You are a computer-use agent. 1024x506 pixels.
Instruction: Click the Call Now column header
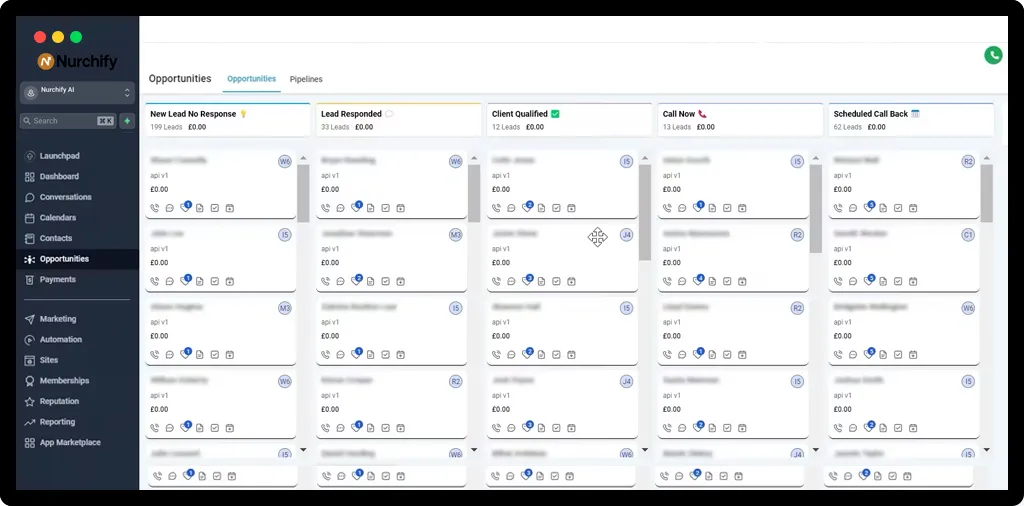pyautogui.click(x=740, y=120)
